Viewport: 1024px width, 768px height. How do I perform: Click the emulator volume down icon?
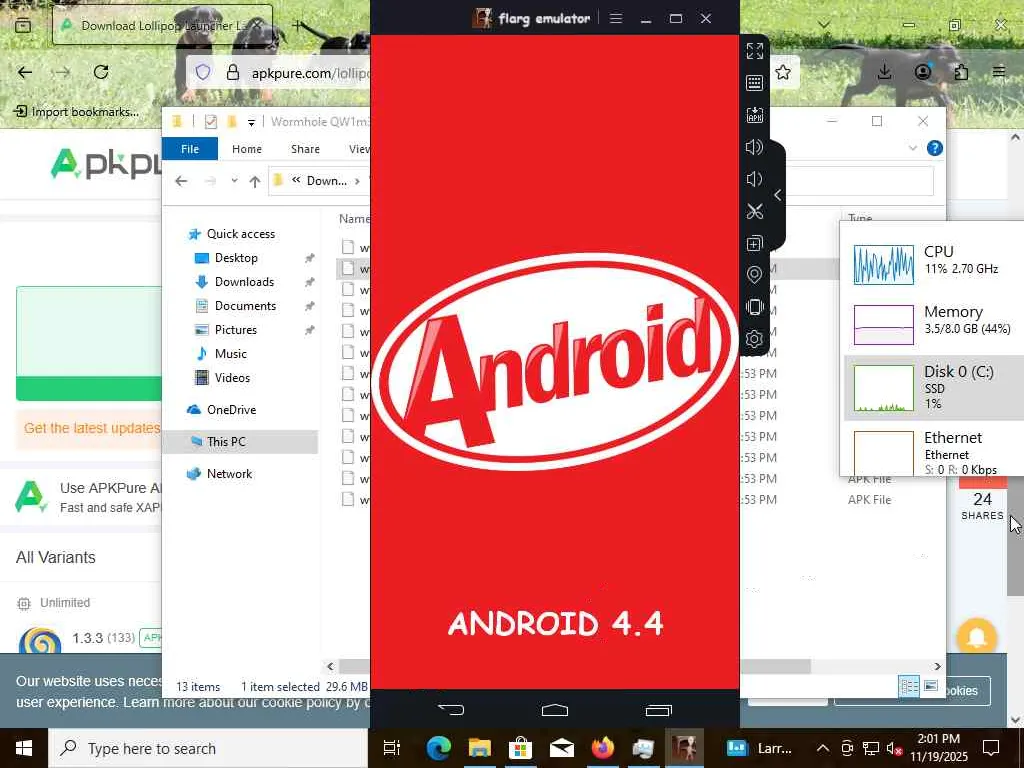(754, 179)
